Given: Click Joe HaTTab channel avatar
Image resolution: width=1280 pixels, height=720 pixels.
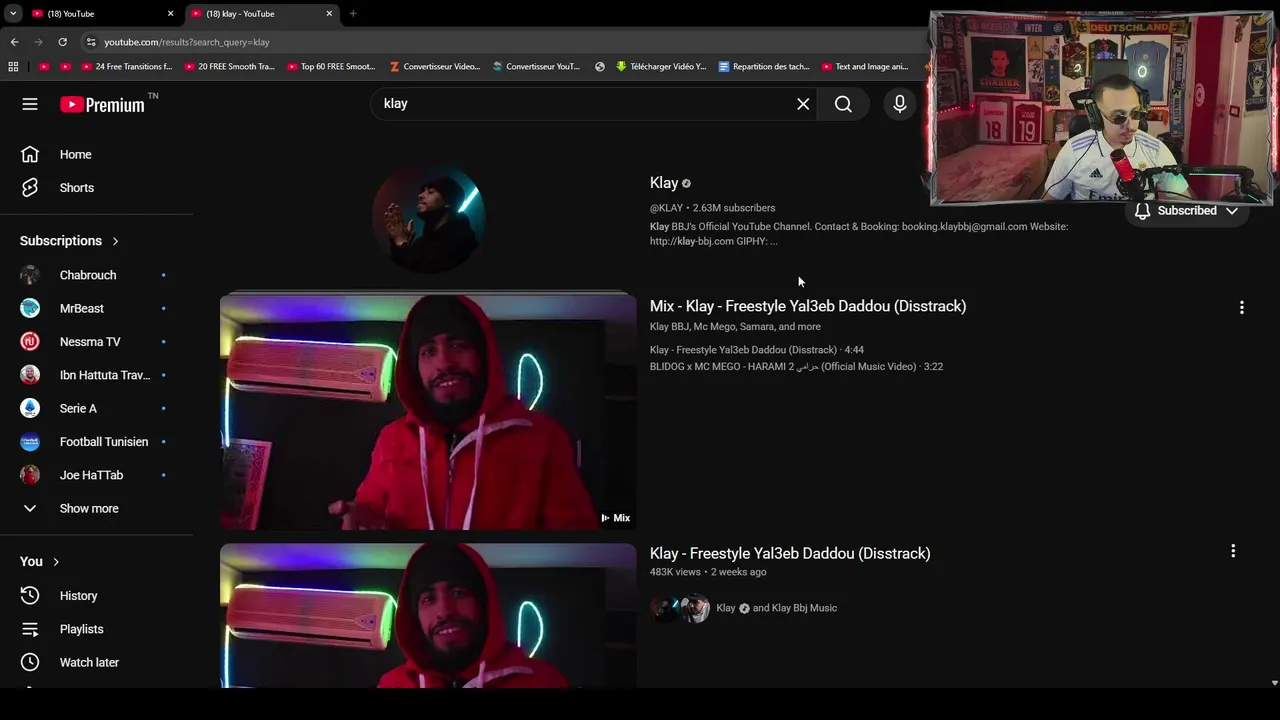Looking at the screenshot, I should pos(30,475).
